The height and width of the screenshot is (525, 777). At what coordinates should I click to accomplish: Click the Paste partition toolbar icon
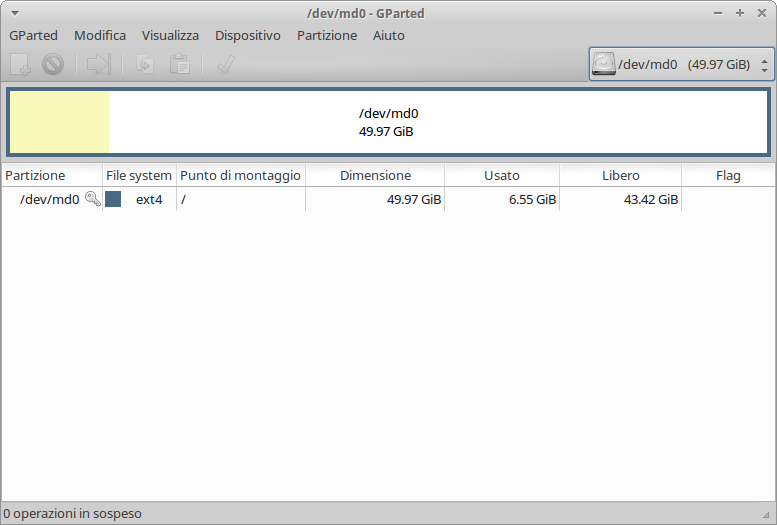click(x=179, y=65)
